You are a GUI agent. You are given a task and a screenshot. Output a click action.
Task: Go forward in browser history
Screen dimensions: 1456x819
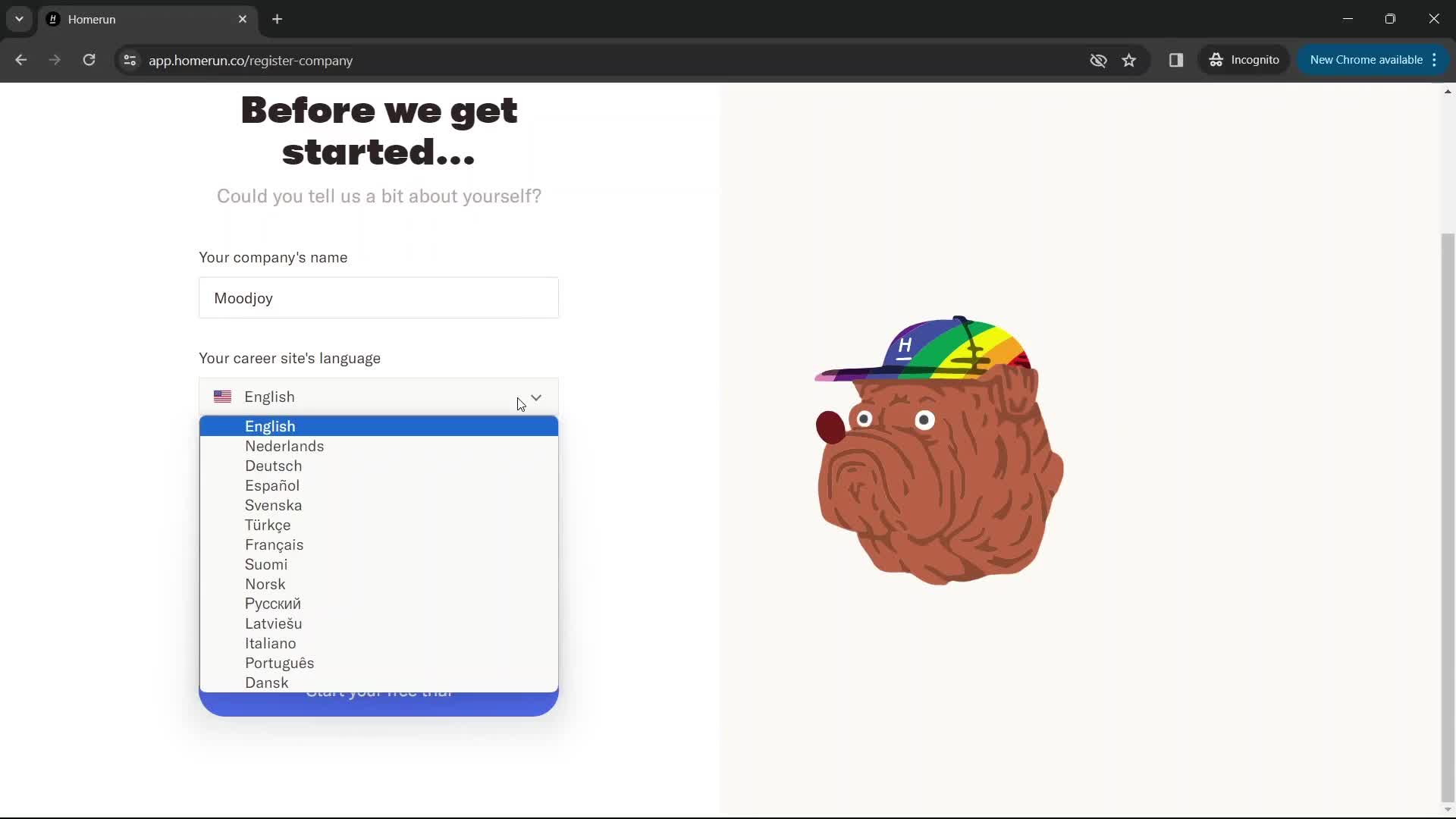[55, 60]
